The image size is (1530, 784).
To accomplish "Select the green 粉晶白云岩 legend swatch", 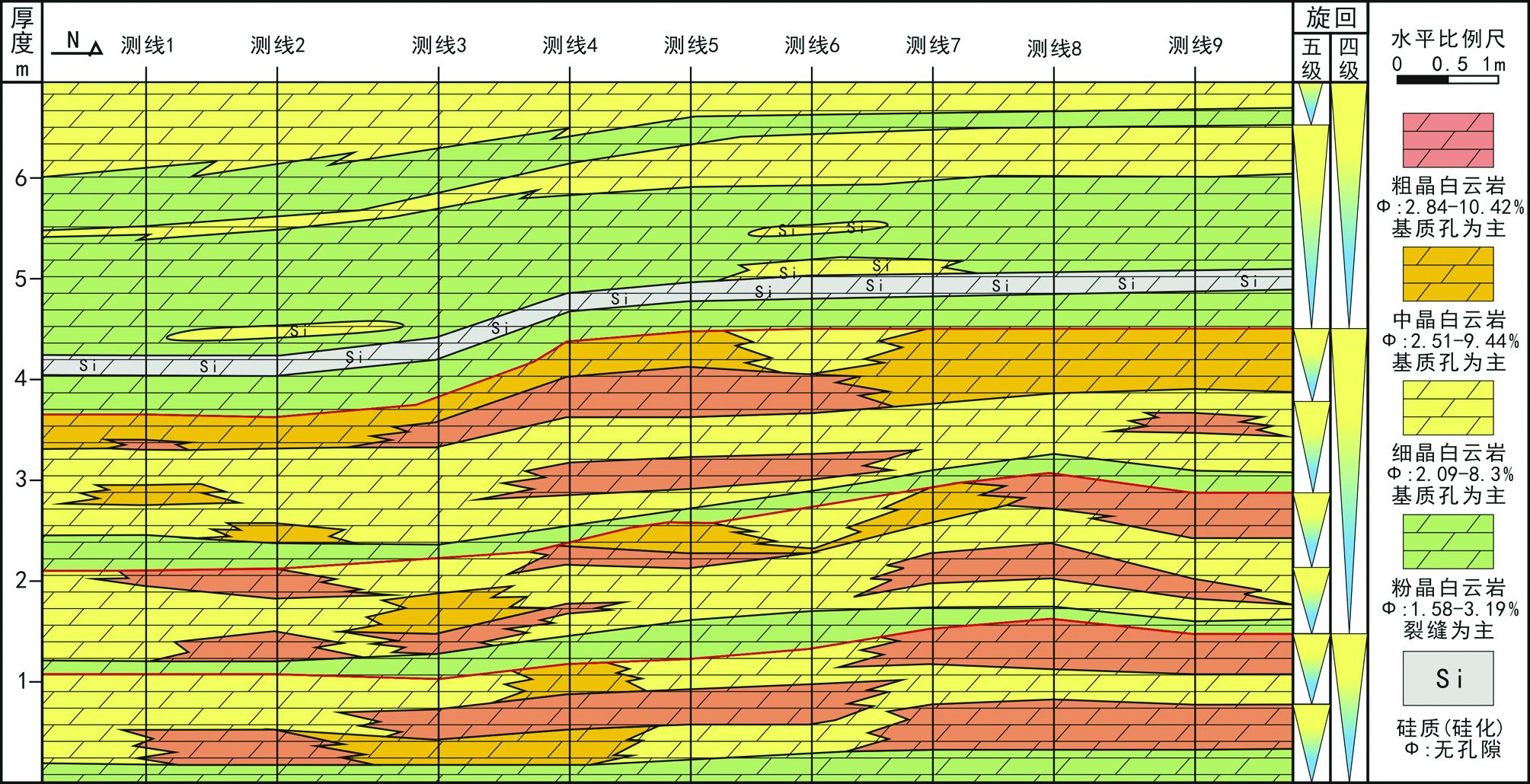I will [1448, 542].
